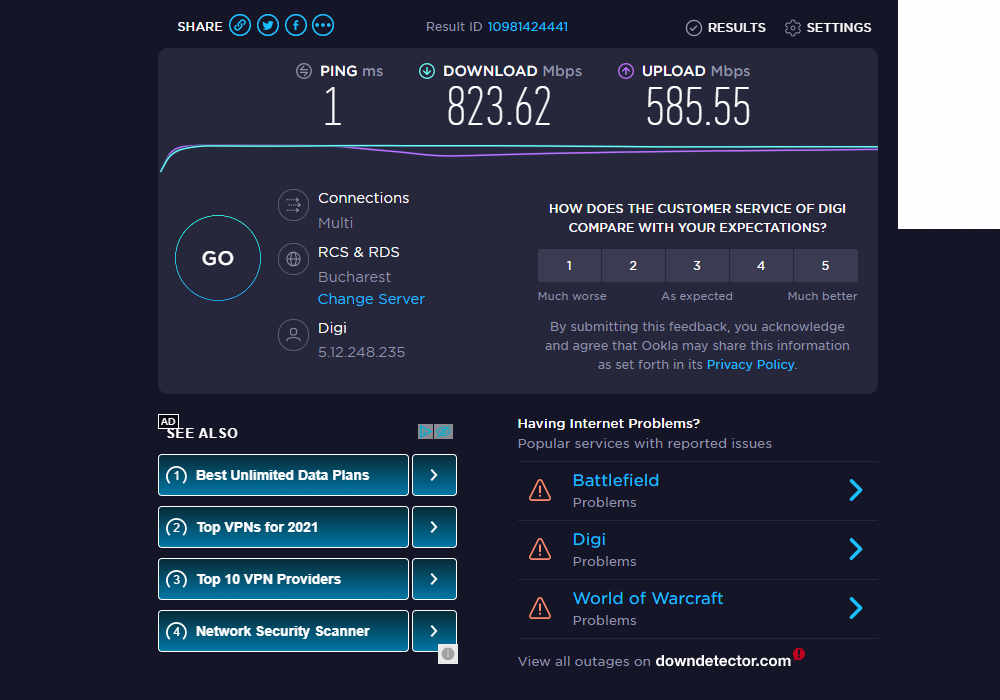Click warning icon beside Digi problems
This screenshot has width=1000, height=700.
coord(540,549)
